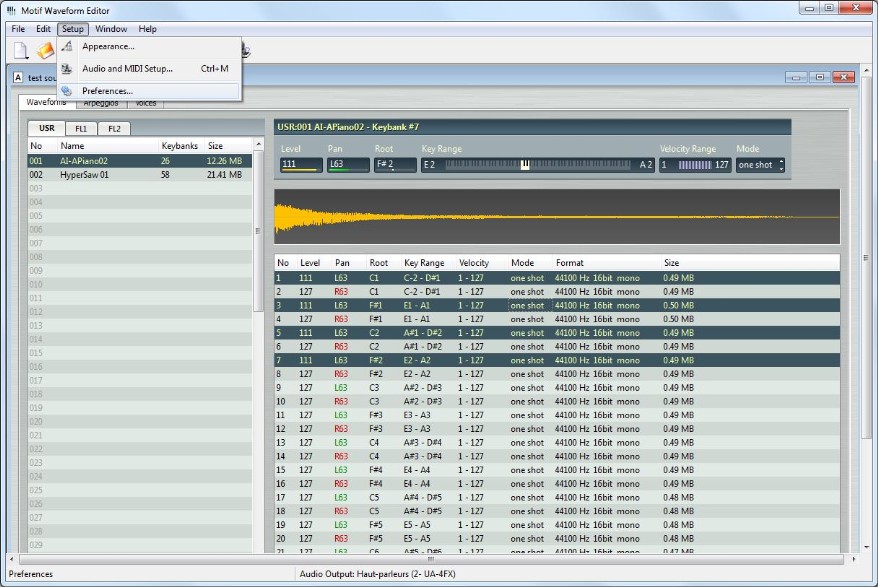Screen dimensions: 878x587
Task: Select keybank row 13 root C4
Action: click(557, 442)
